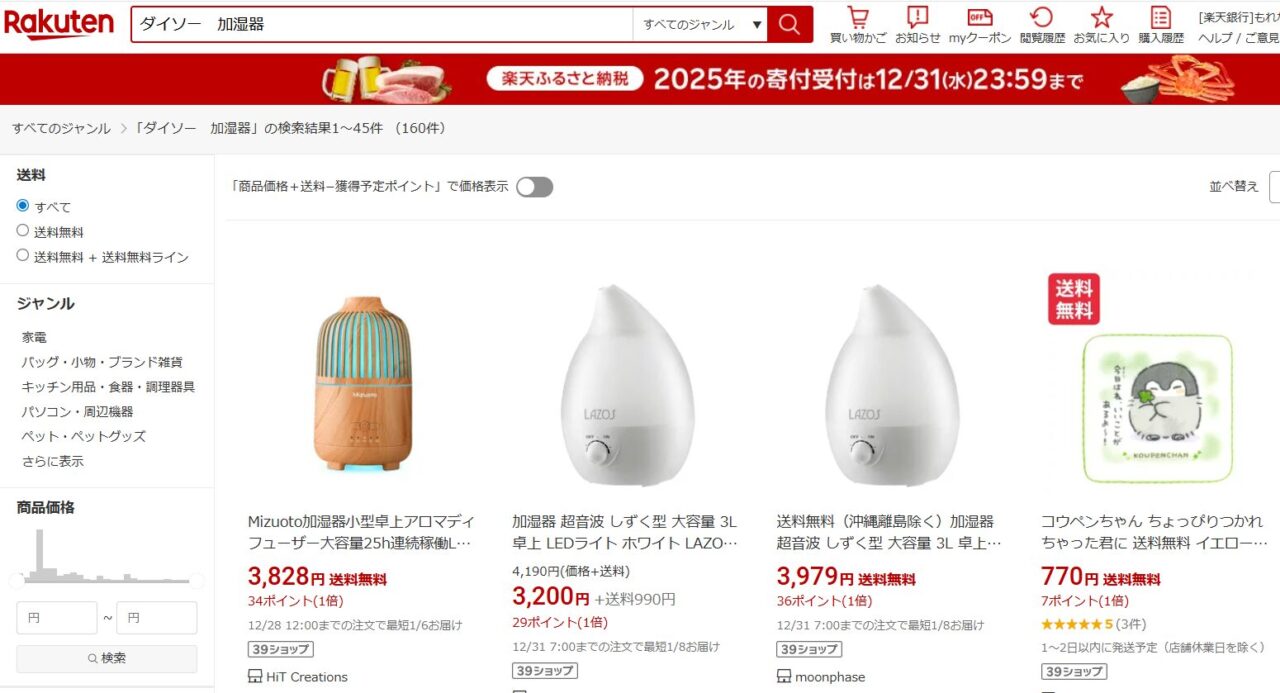Toggle price display including shipping and points

pos(534,187)
